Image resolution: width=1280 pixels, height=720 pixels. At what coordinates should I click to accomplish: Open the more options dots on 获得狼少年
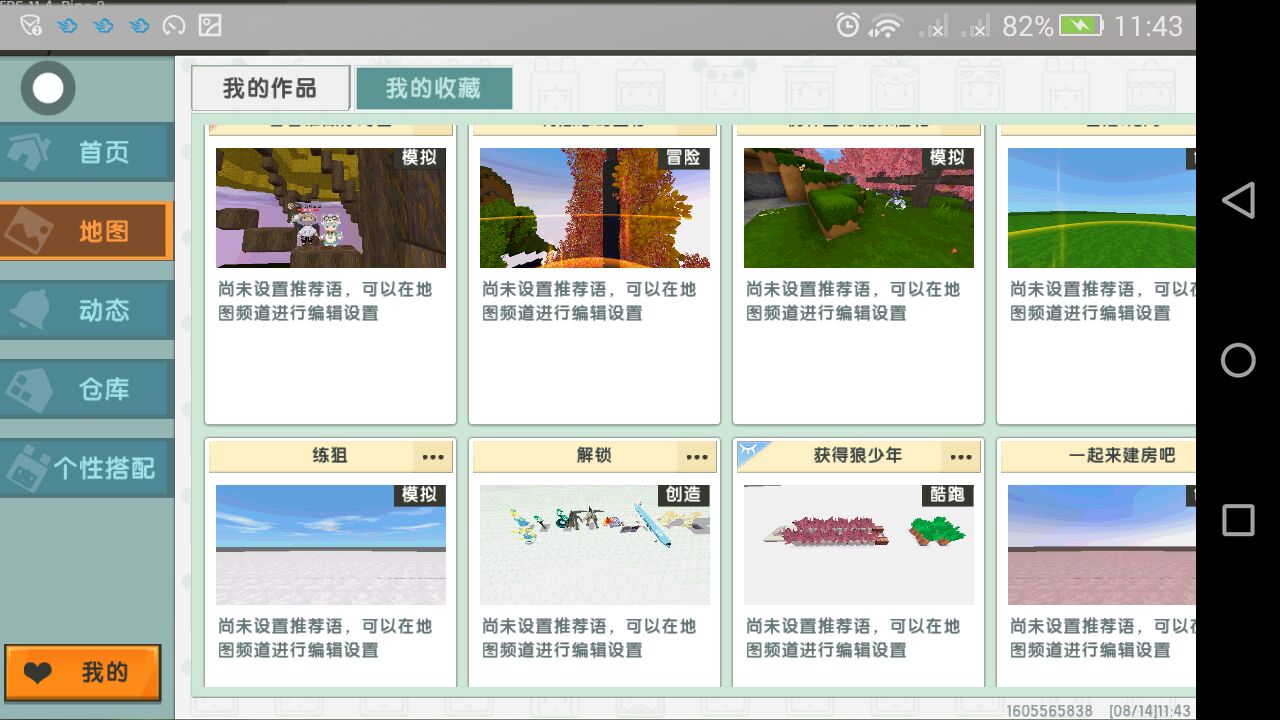961,457
